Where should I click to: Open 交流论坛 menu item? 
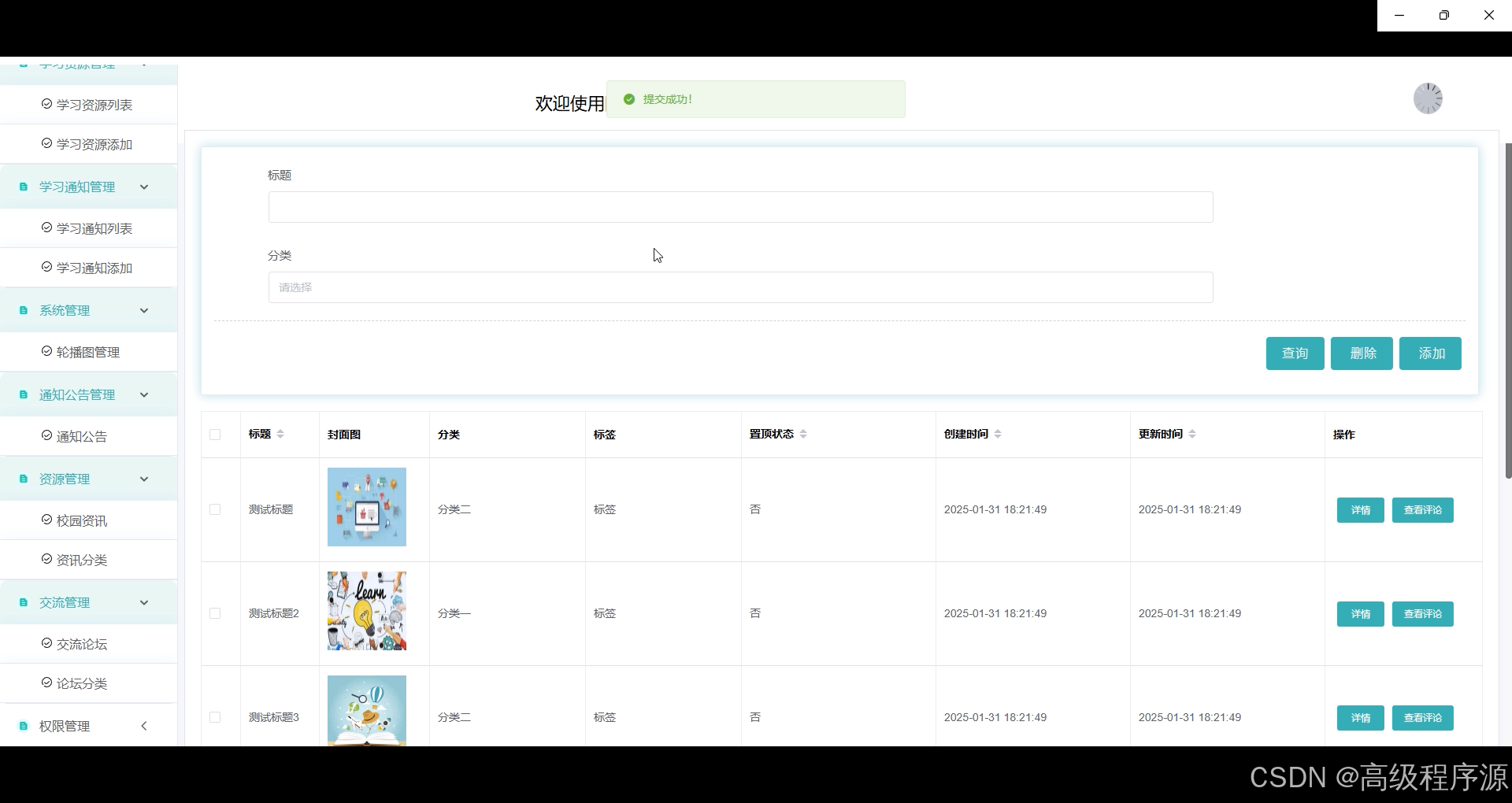point(88,644)
